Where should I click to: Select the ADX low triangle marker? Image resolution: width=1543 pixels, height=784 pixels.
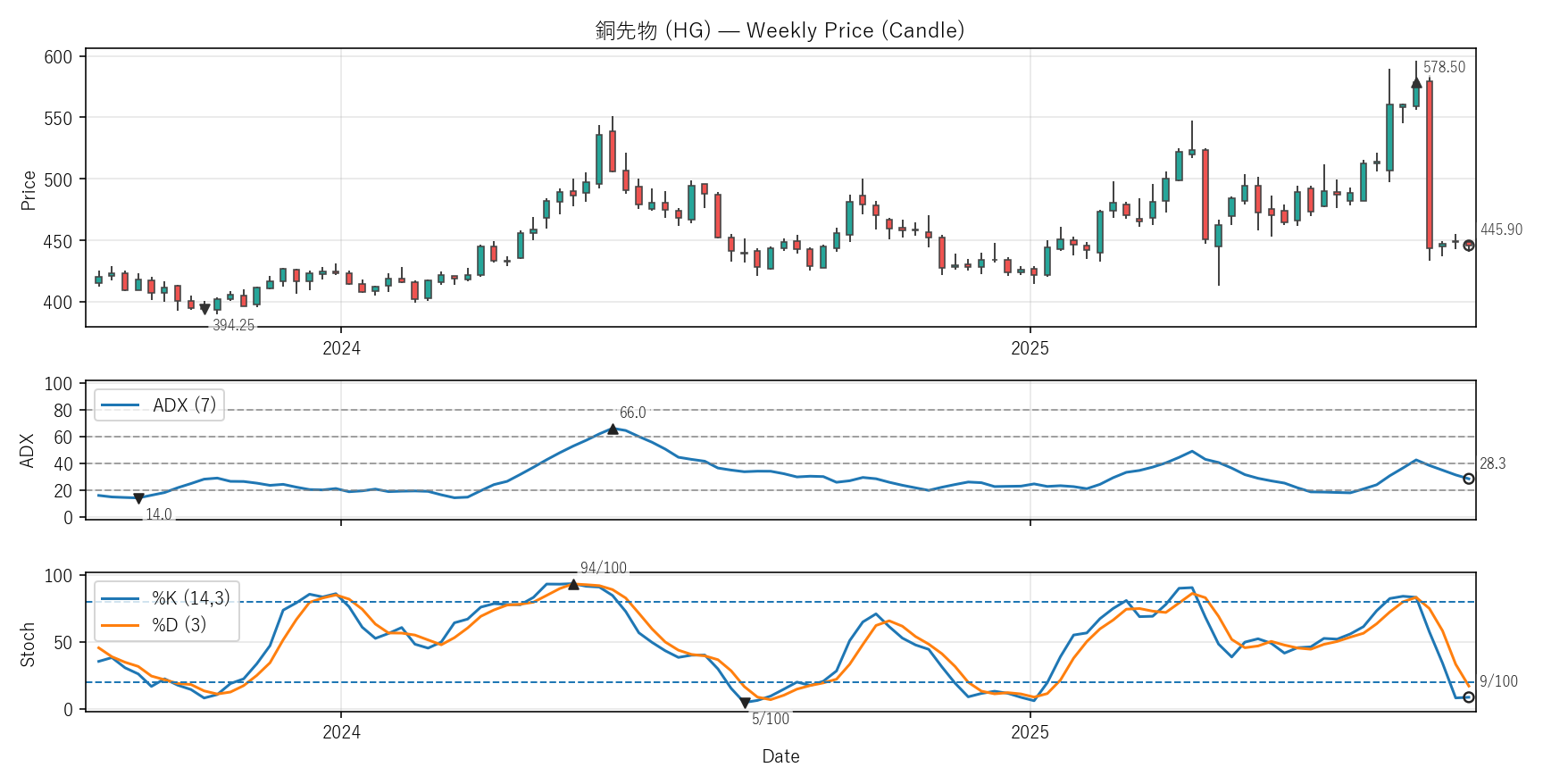(138, 498)
